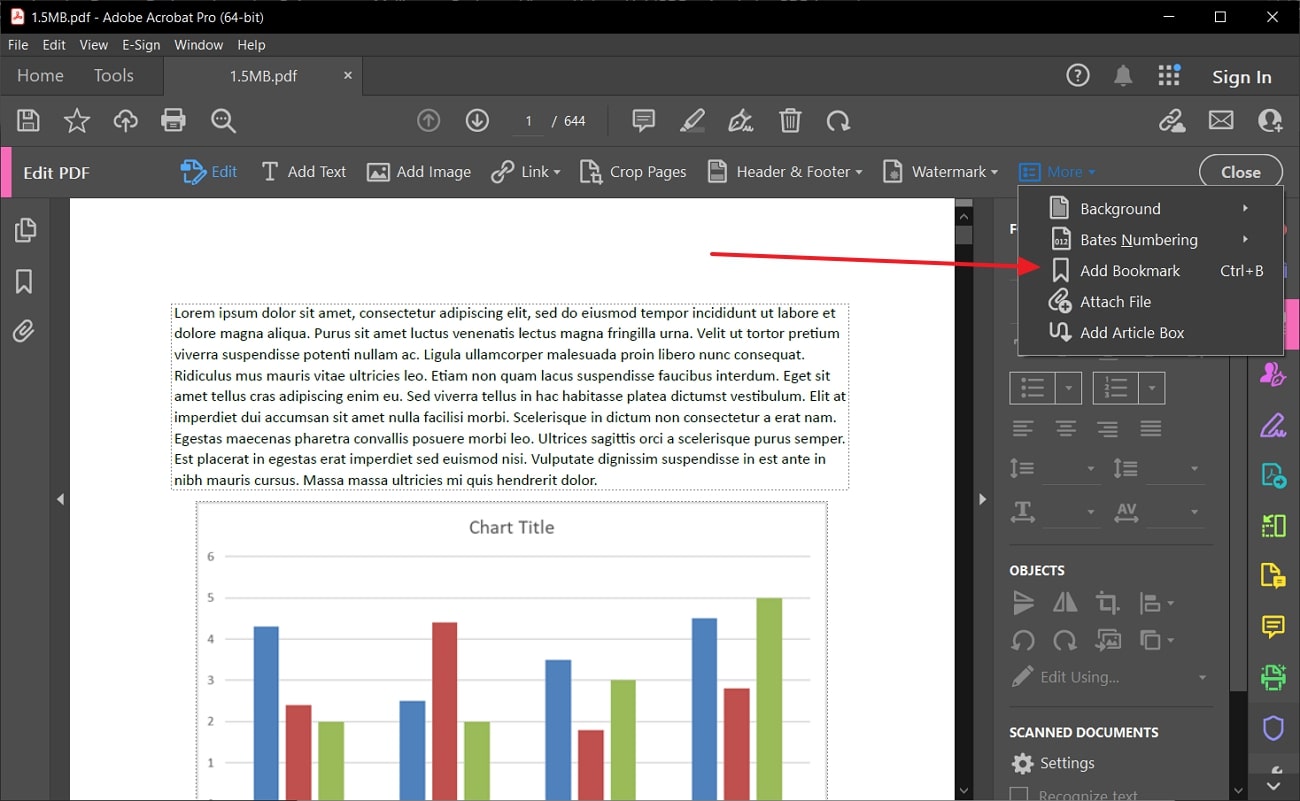The image size is (1300, 801).
Task: Open the Bookmarks panel in left sidebar
Action: (24, 282)
